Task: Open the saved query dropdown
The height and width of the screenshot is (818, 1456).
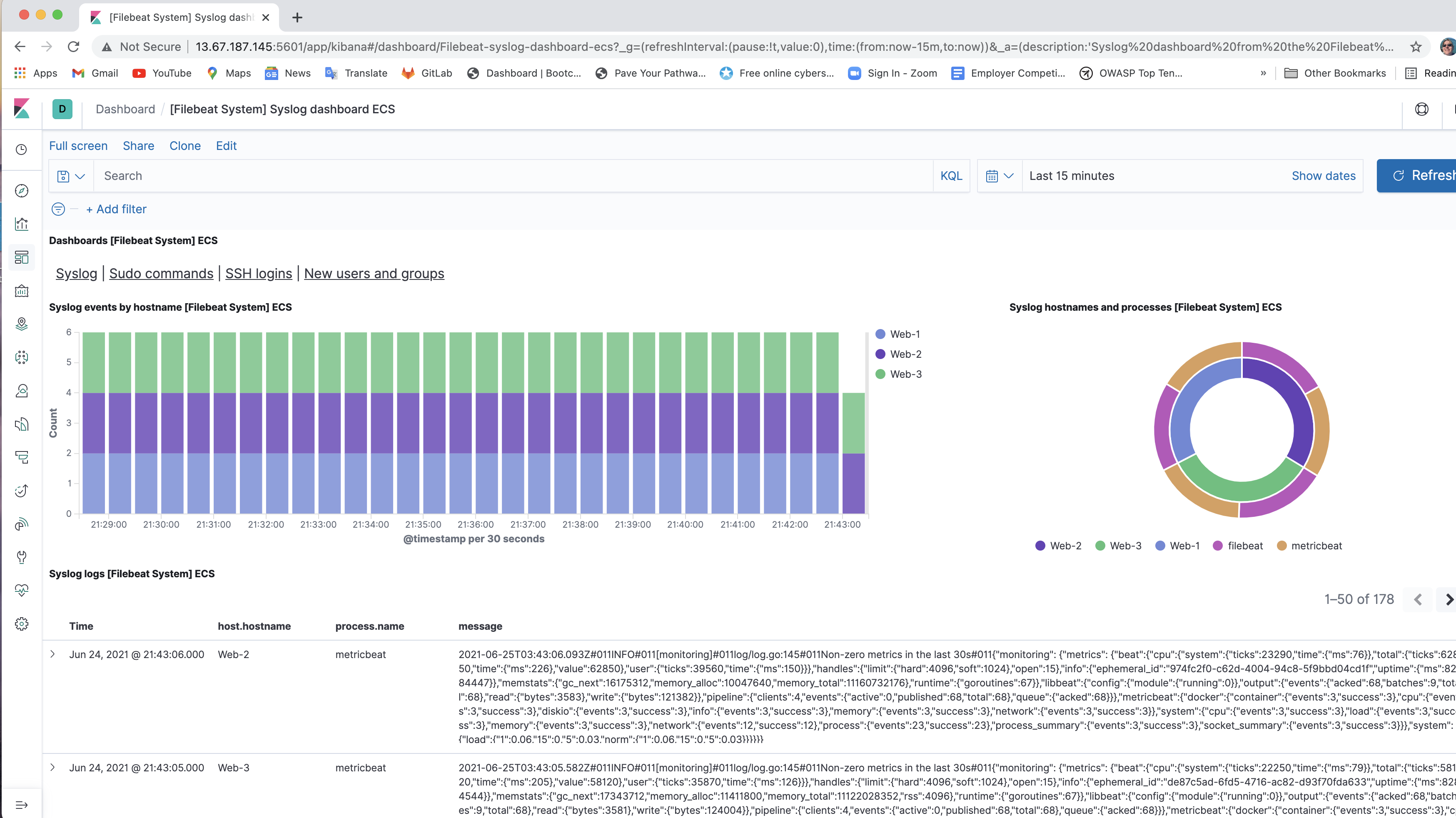Action: 70,176
